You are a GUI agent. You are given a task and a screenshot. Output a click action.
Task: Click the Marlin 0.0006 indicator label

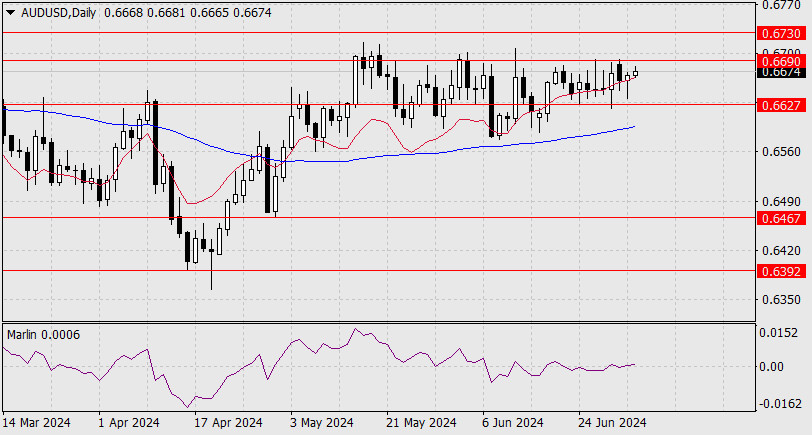44,335
